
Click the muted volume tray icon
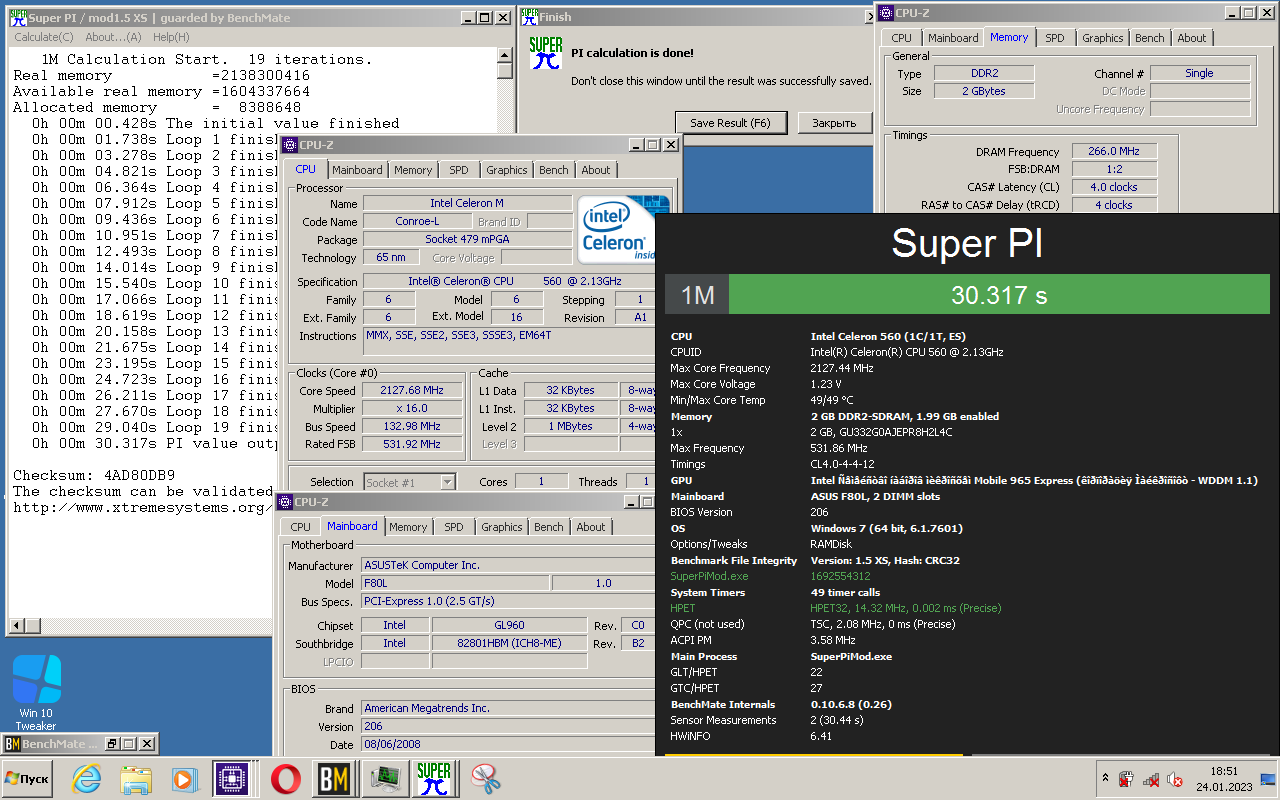(1175, 779)
